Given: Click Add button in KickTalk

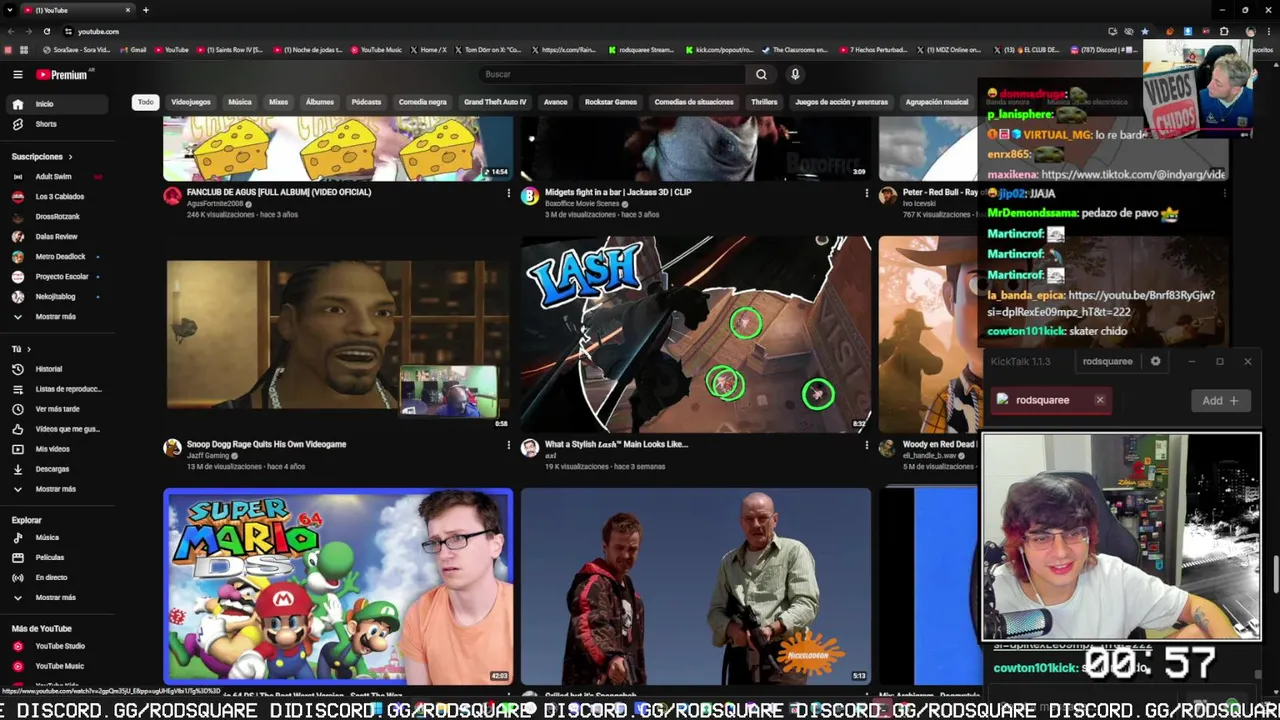Looking at the screenshot, I should pyautogui.click(x=1220, y=401).
